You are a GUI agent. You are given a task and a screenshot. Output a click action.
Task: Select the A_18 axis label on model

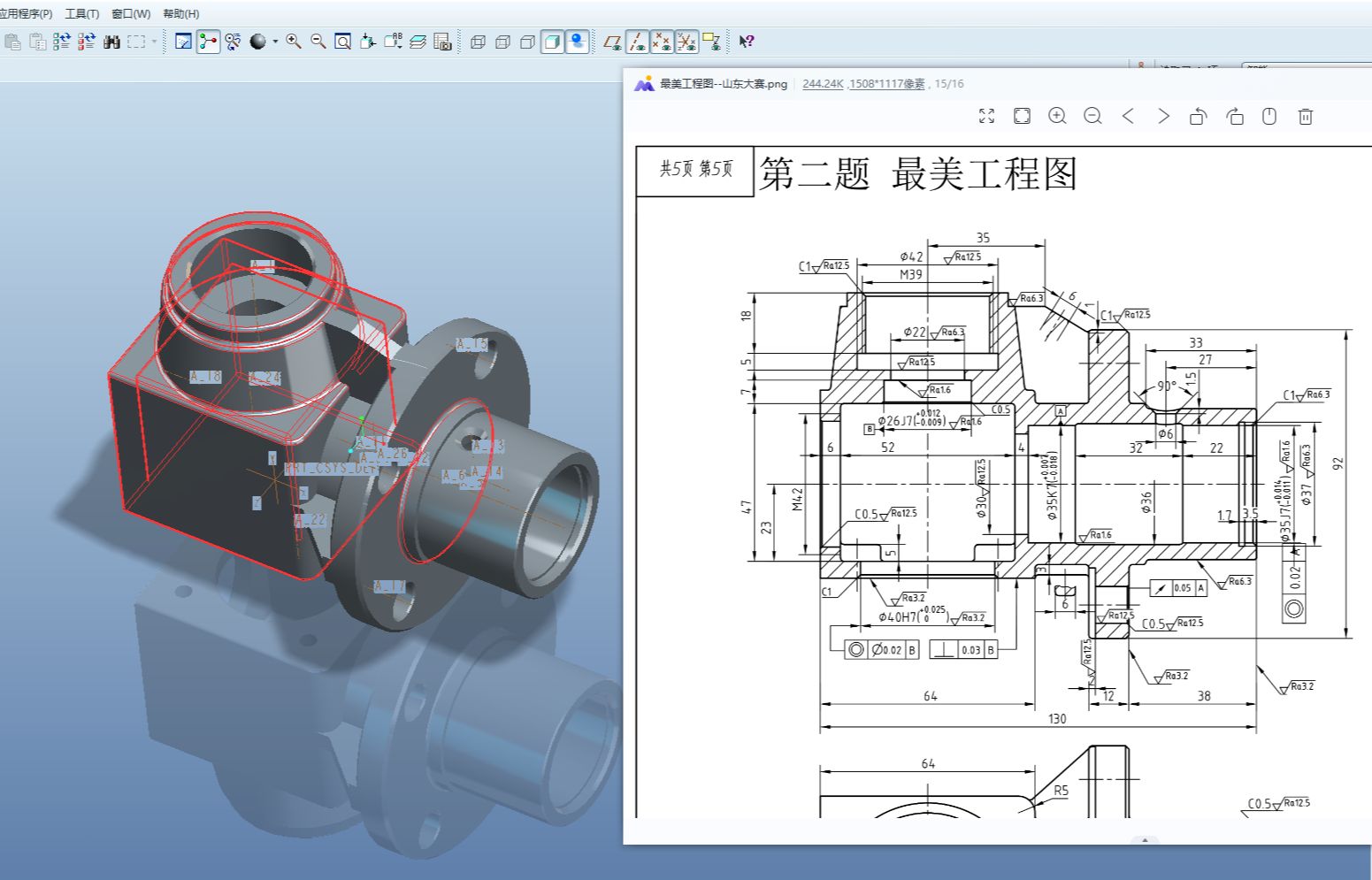(x=205, y=377)
